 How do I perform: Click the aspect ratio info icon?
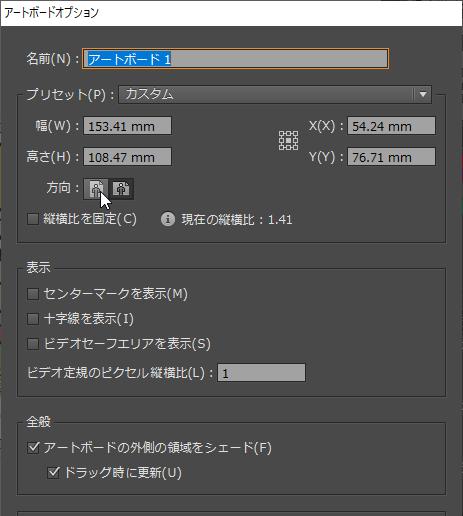(x=168, y=219)
